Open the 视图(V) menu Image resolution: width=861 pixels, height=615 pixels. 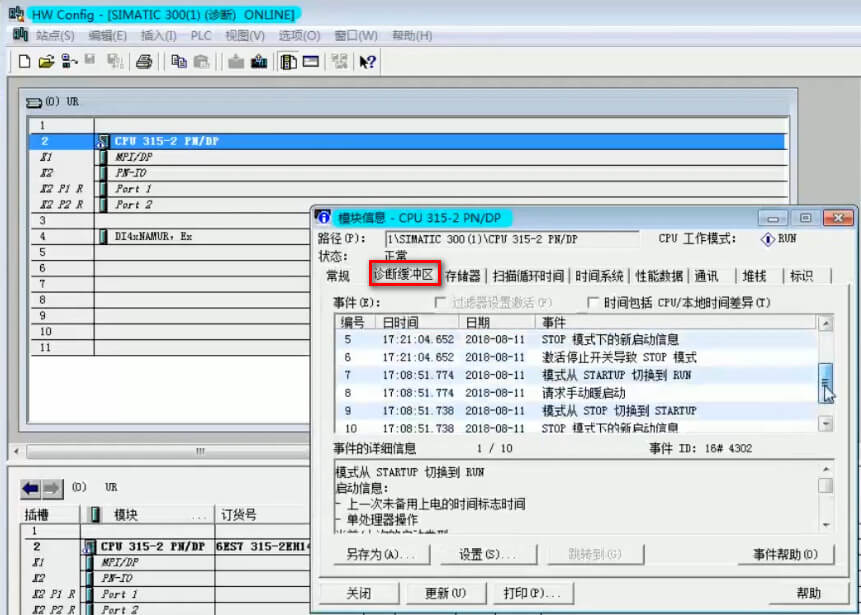[x=245, y=36]
